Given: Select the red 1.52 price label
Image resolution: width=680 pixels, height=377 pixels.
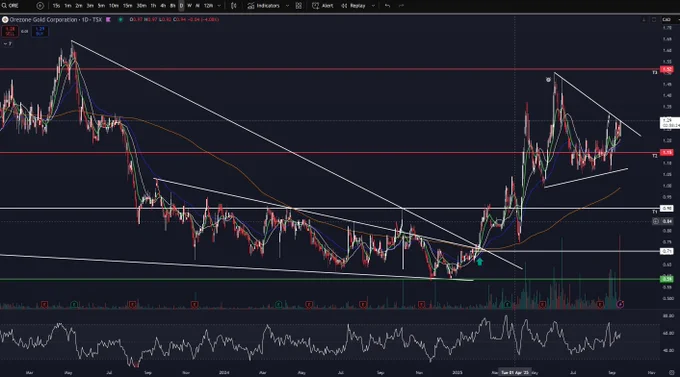Looking at the screenshot, I should coord(667,69).
